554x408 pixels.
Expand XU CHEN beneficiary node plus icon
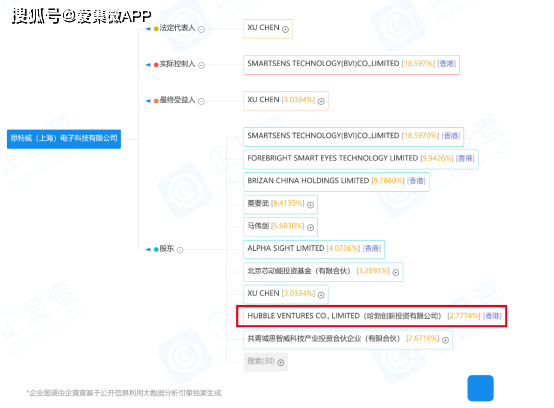[x=321, y=101]
